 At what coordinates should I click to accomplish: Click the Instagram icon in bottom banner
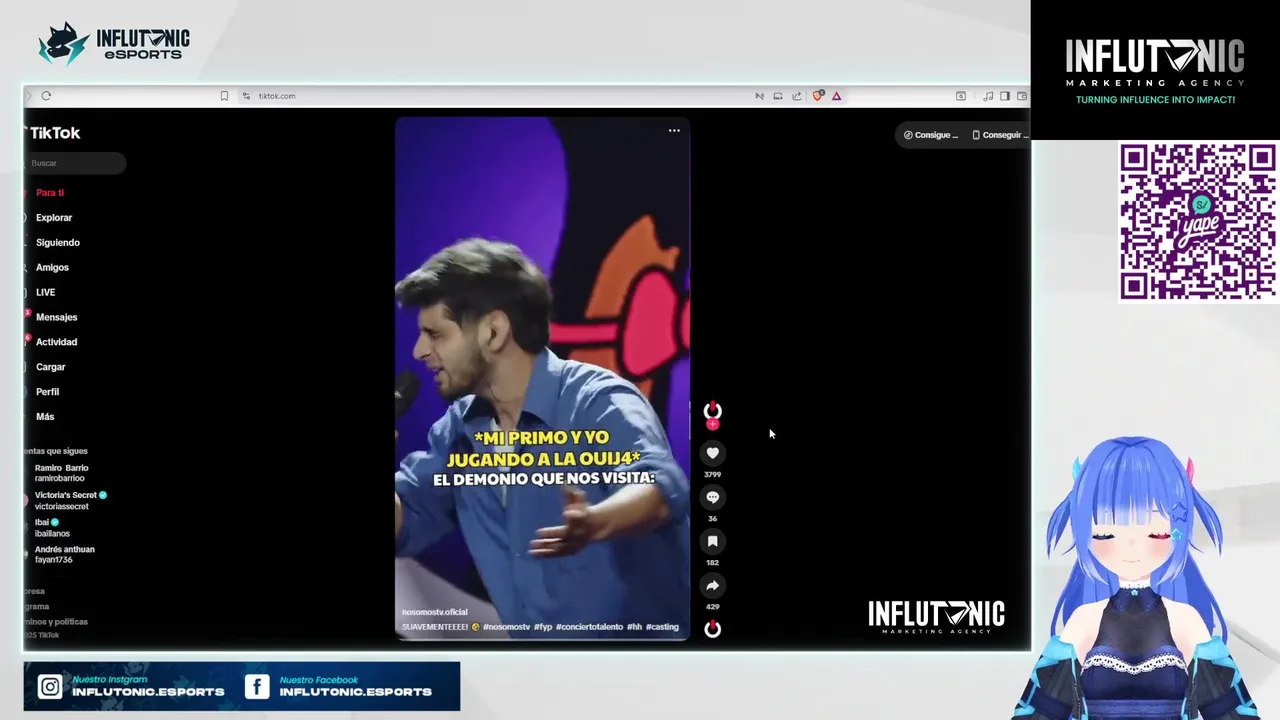click(x=50, y=687)
